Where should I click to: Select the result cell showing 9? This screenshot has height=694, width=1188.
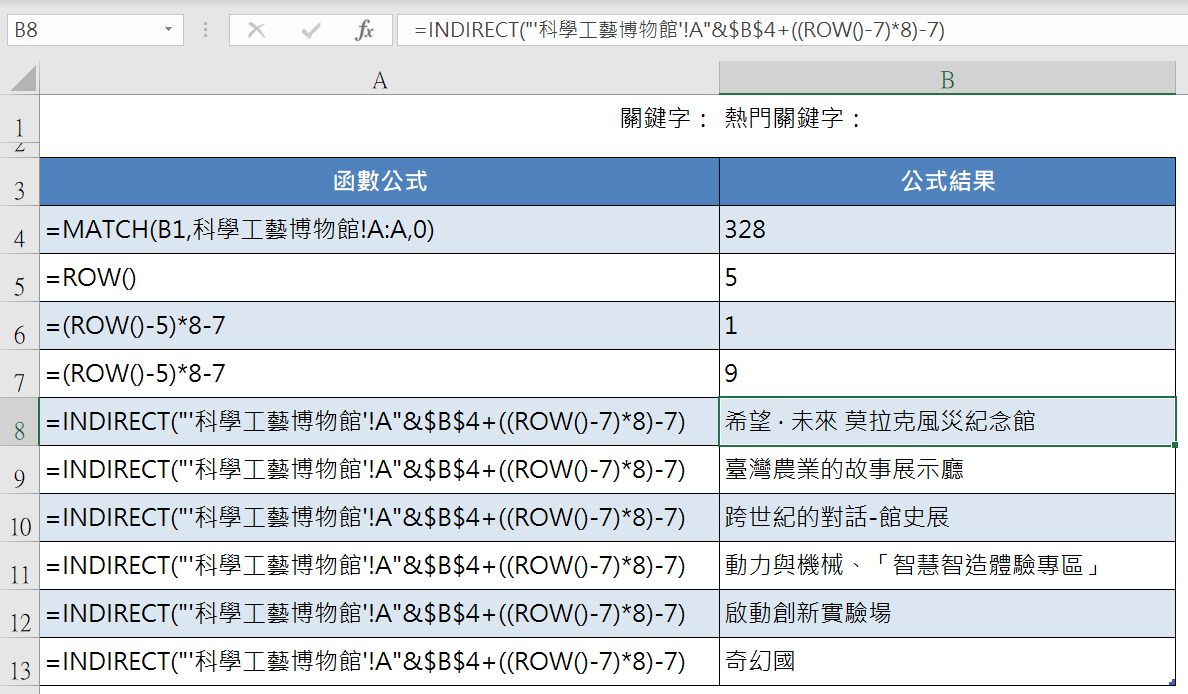947,374
